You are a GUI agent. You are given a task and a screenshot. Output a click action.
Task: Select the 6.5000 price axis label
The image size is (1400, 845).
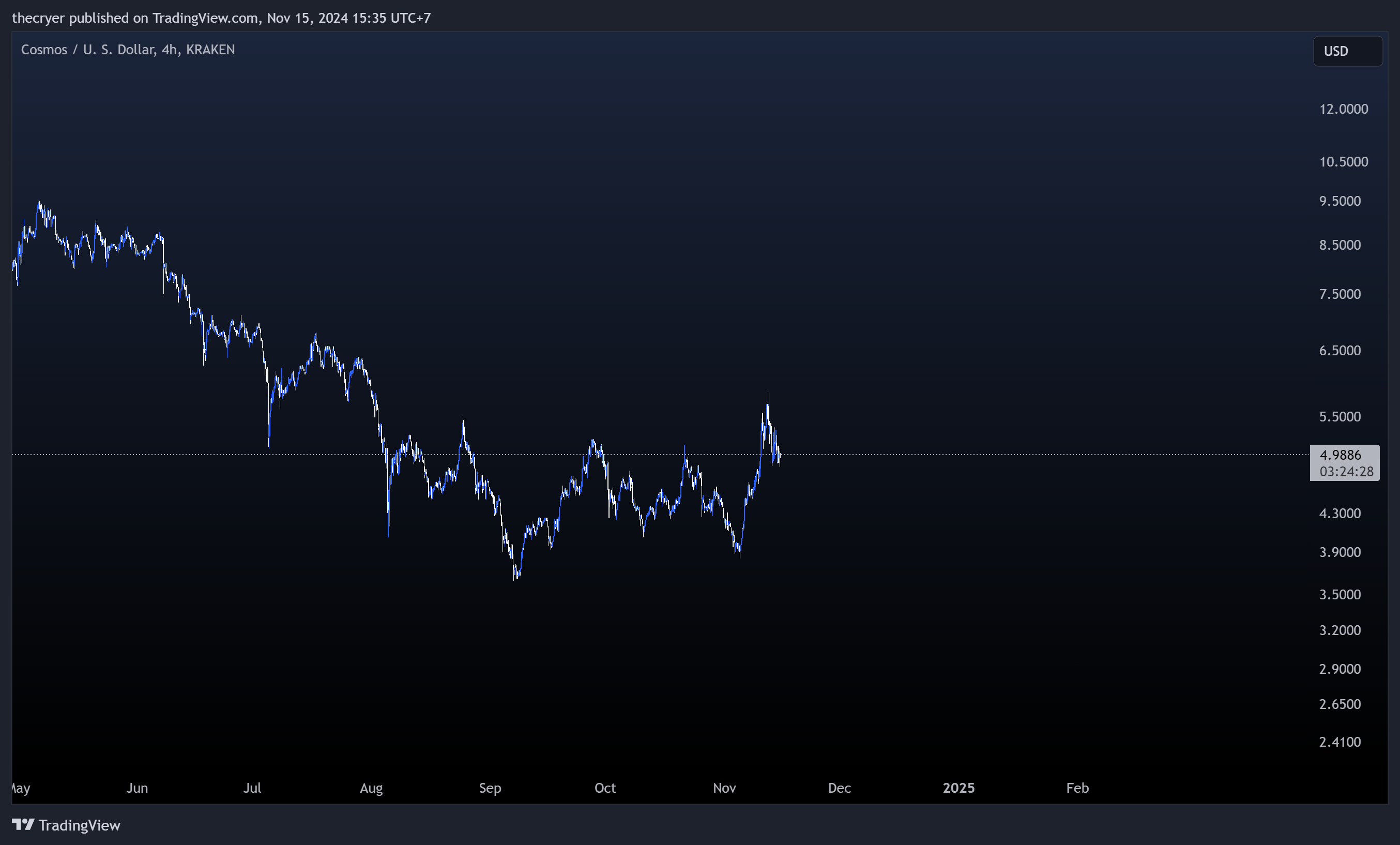pos(1340,350)
